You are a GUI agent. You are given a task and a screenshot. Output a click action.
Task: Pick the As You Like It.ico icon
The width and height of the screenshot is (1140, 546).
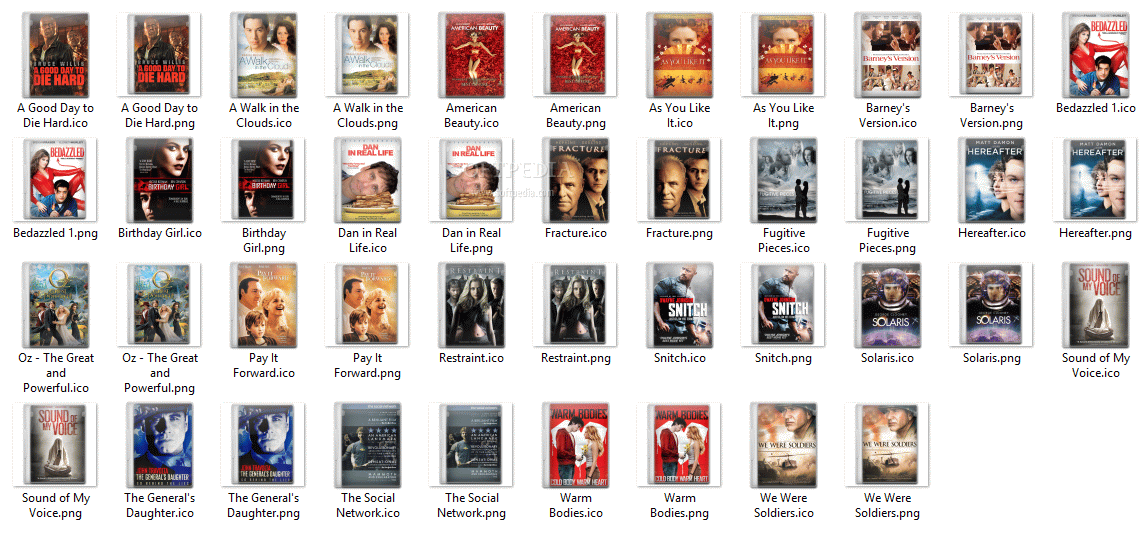680,55
